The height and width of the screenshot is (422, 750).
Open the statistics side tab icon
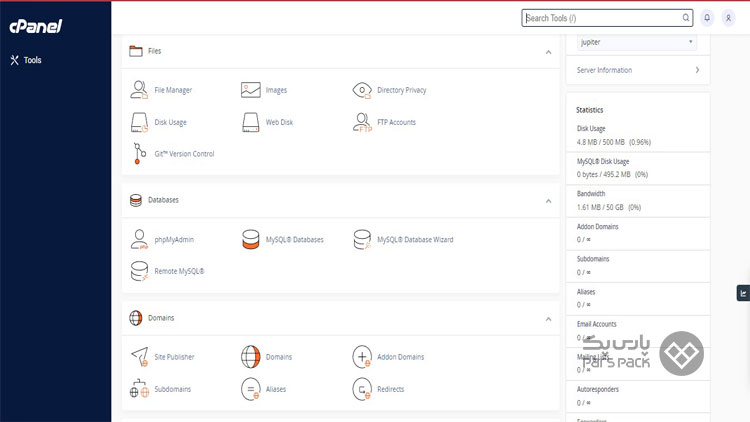point(743,293)
